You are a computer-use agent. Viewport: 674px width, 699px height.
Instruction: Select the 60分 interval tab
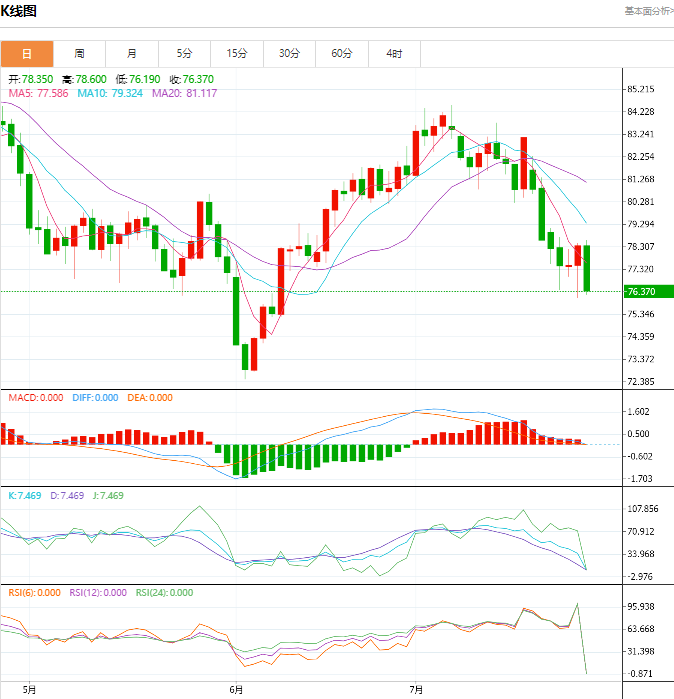[x=341, y=53]
